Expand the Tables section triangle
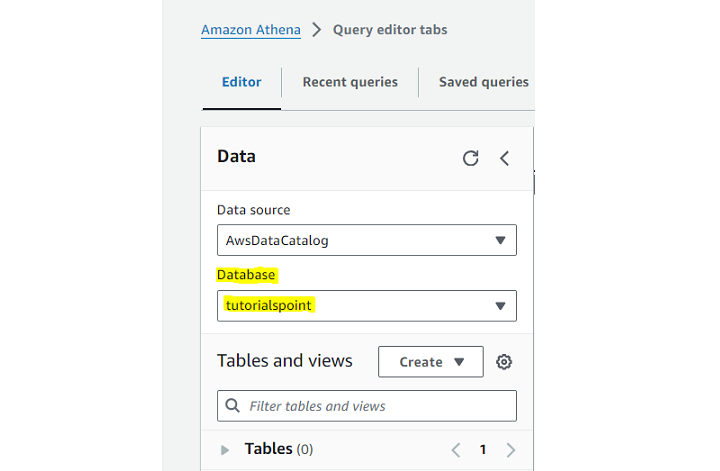720x471 pixels. point(225,450)
